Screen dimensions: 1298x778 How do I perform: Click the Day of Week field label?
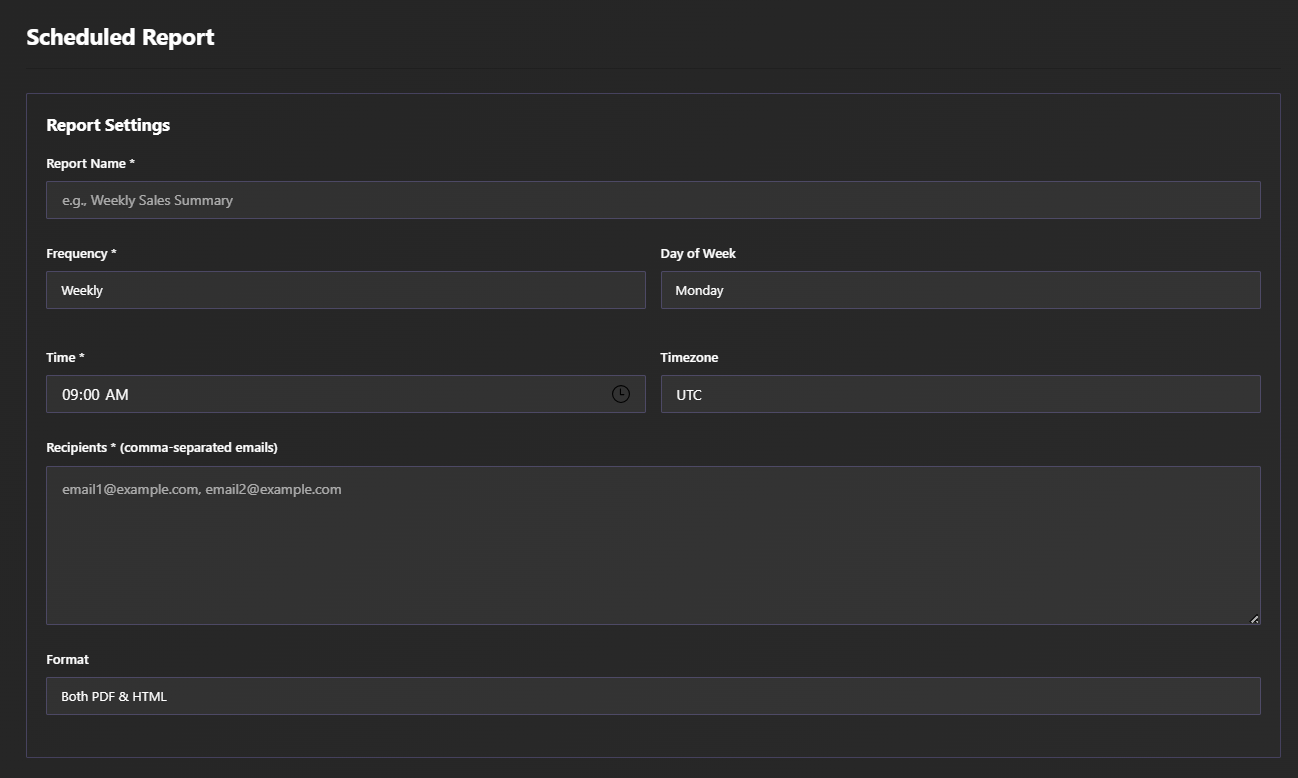(x=698, y=253)
